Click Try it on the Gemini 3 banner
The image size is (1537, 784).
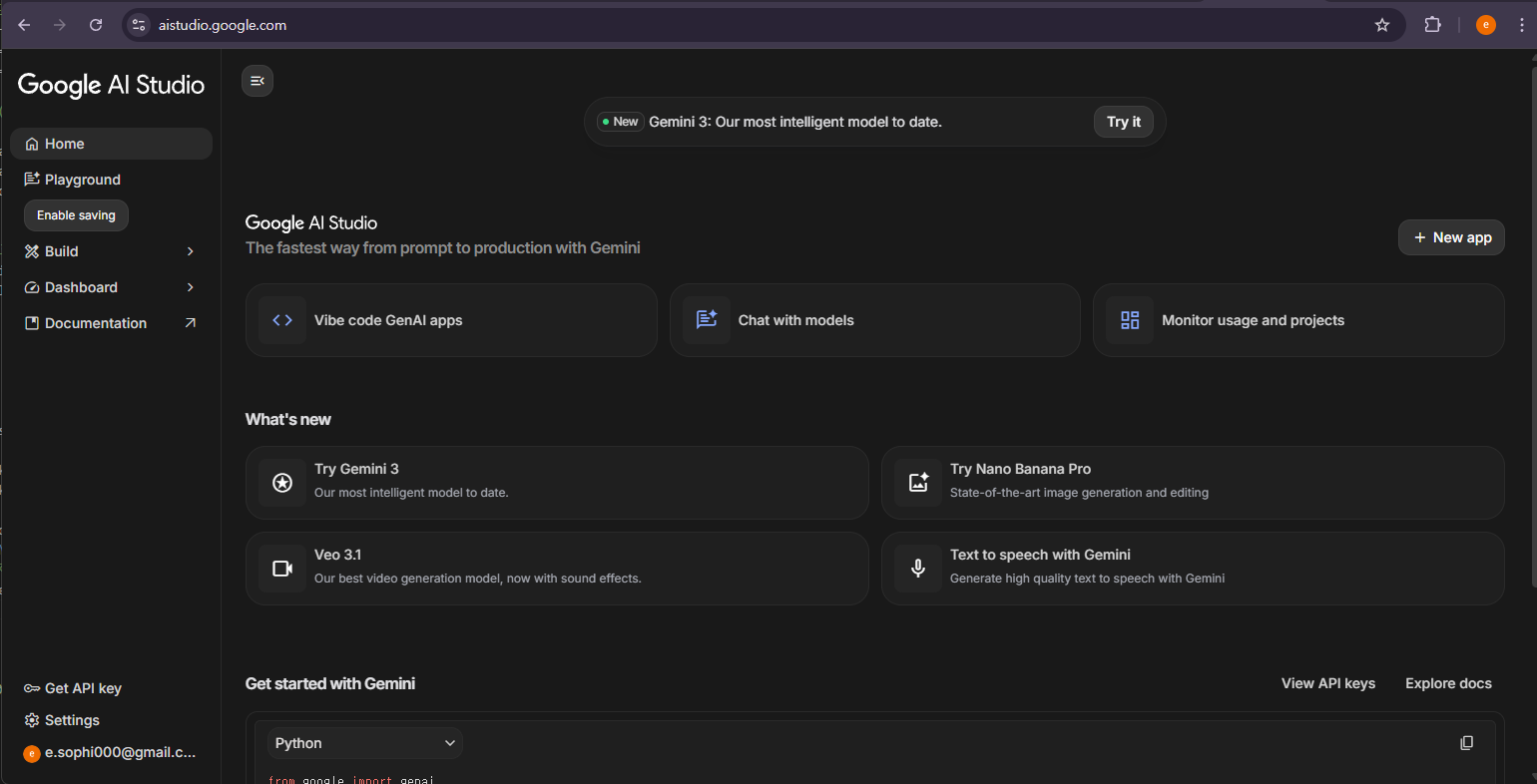tap(1124, 122)
